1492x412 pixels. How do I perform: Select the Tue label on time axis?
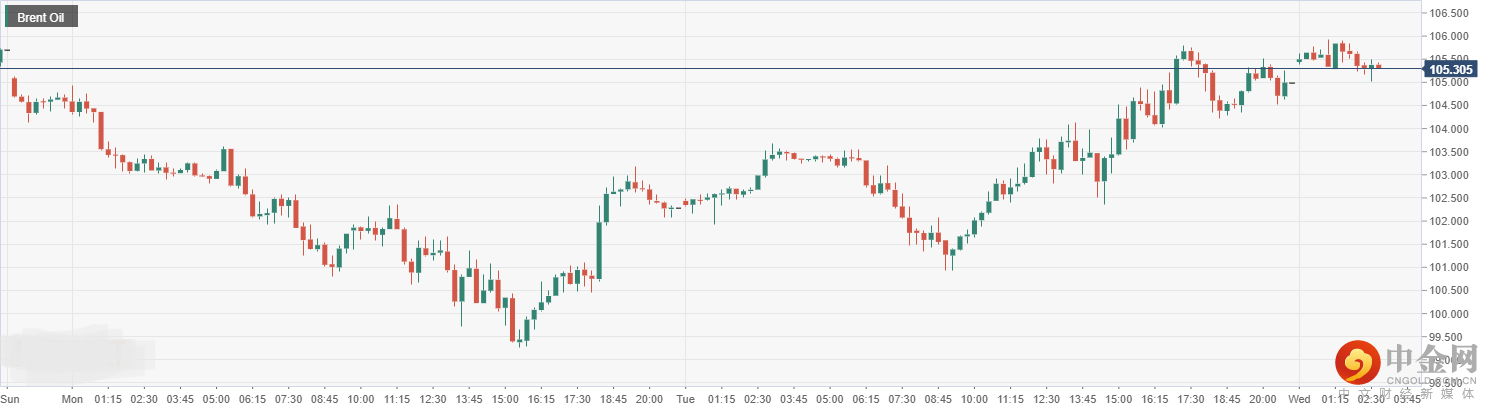685,399
